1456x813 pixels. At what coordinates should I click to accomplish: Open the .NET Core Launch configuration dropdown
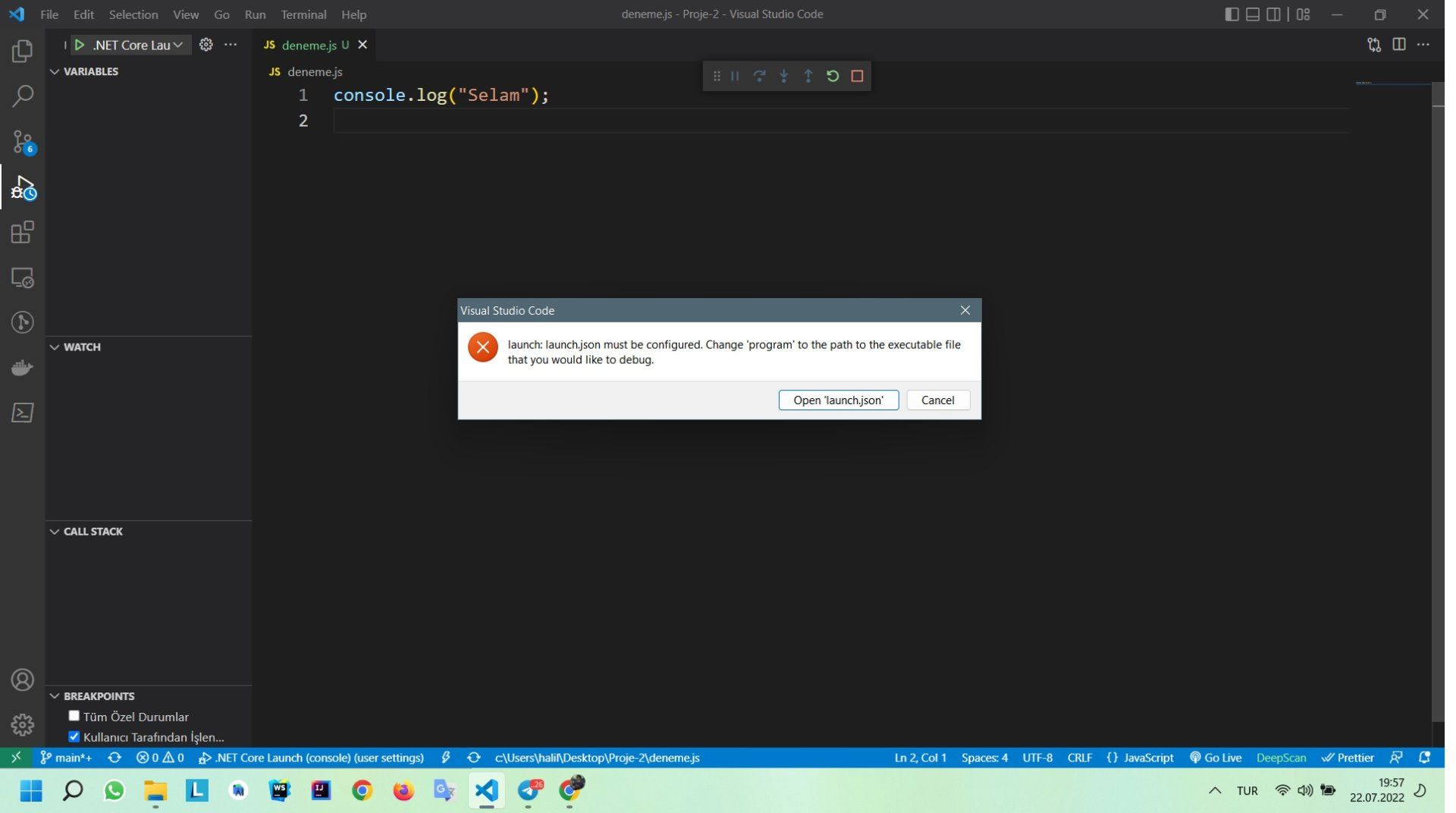coord(138,45)
